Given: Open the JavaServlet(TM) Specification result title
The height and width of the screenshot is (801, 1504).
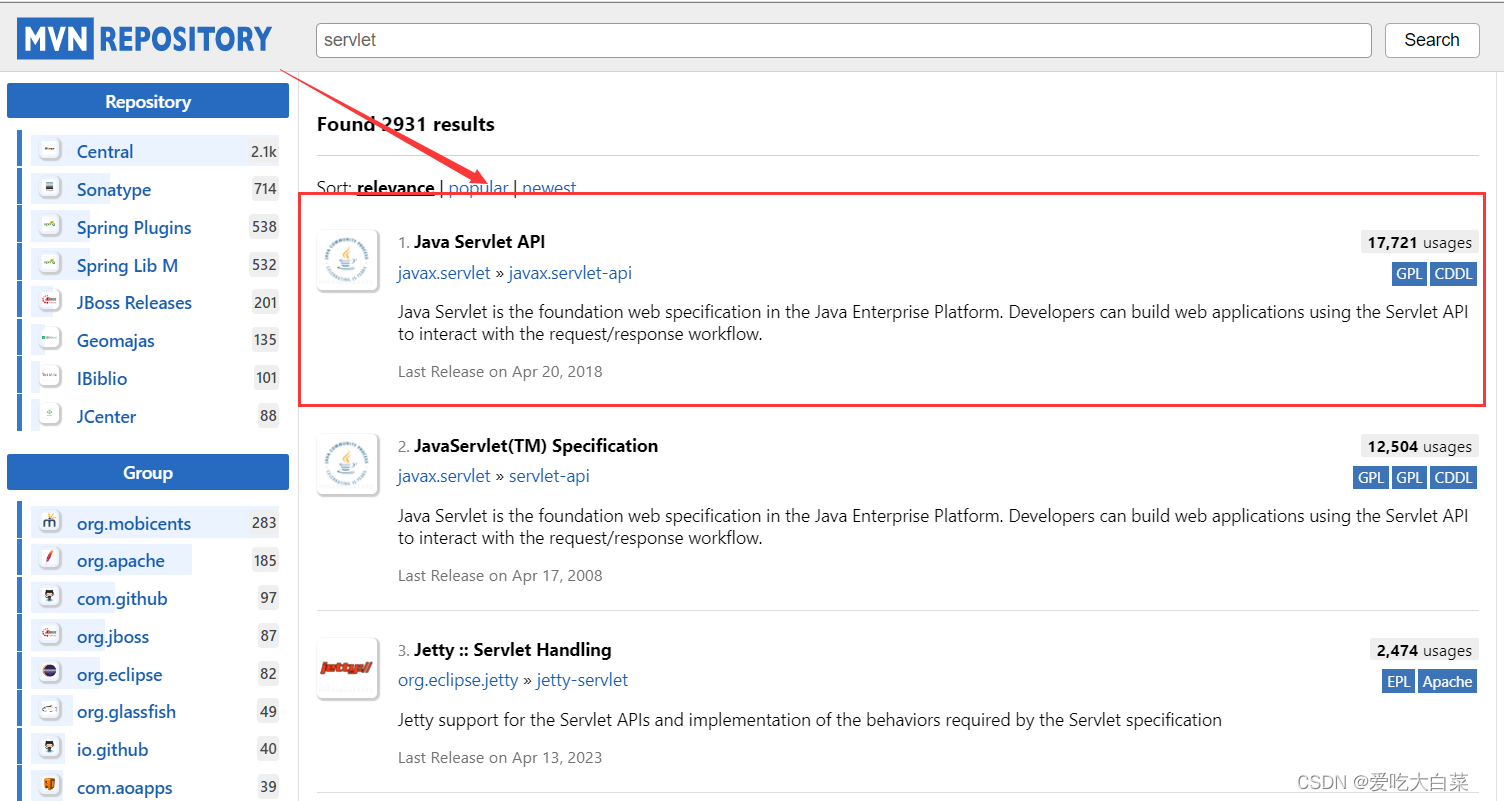Looking at the screenshot, I should [x=536, y=445].
